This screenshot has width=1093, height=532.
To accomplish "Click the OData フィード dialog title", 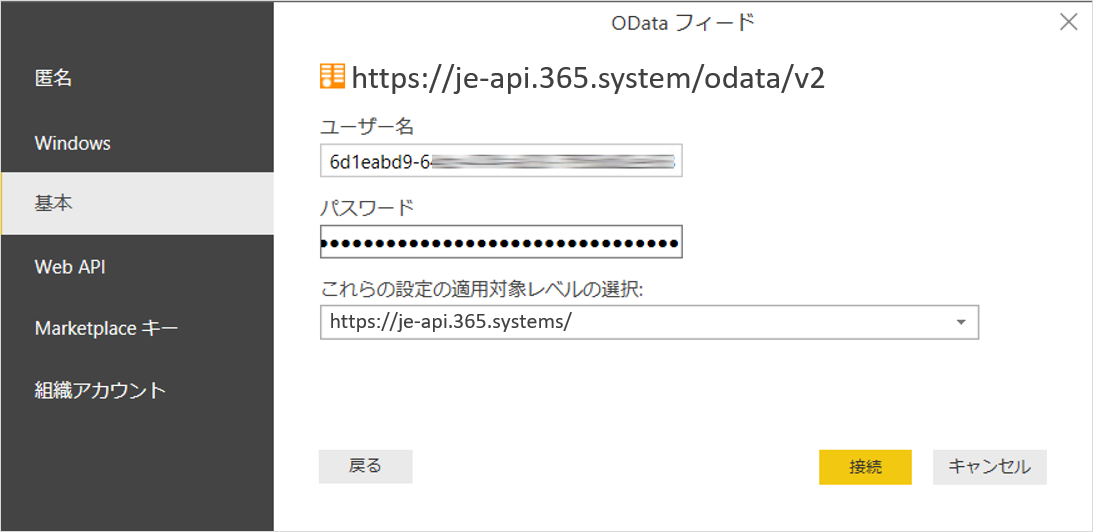I will coord(682,22).
